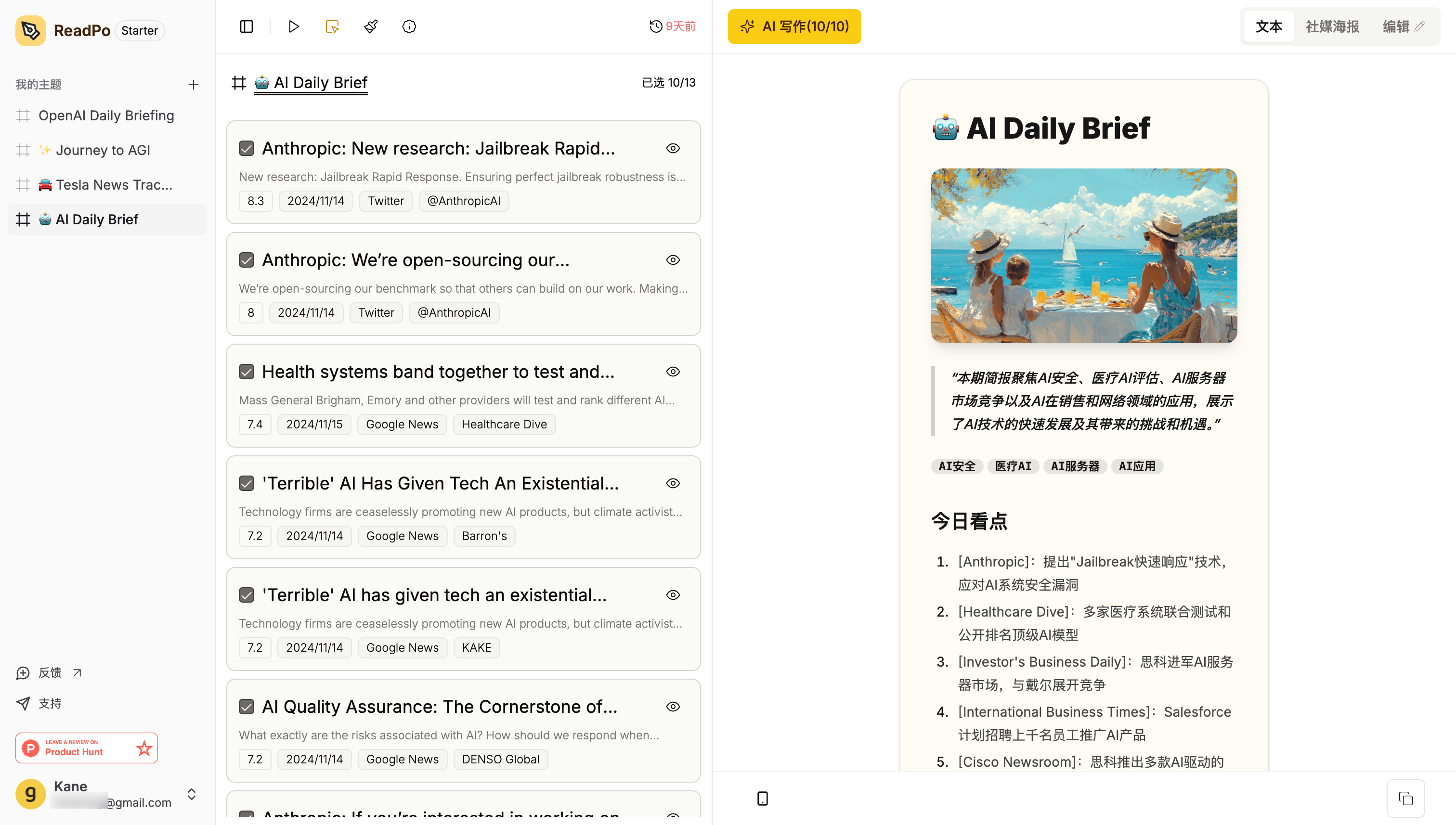Open the 编辑 edit mode option

click(x=1403, y=26)
